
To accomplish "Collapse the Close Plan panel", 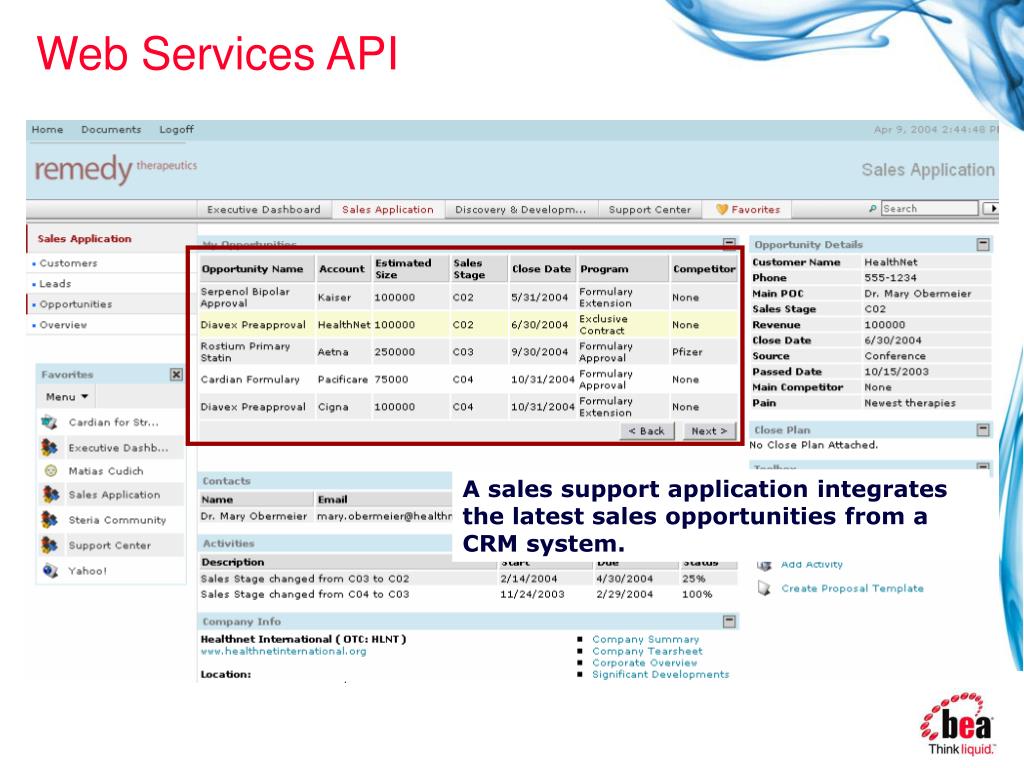I will 983,430.
